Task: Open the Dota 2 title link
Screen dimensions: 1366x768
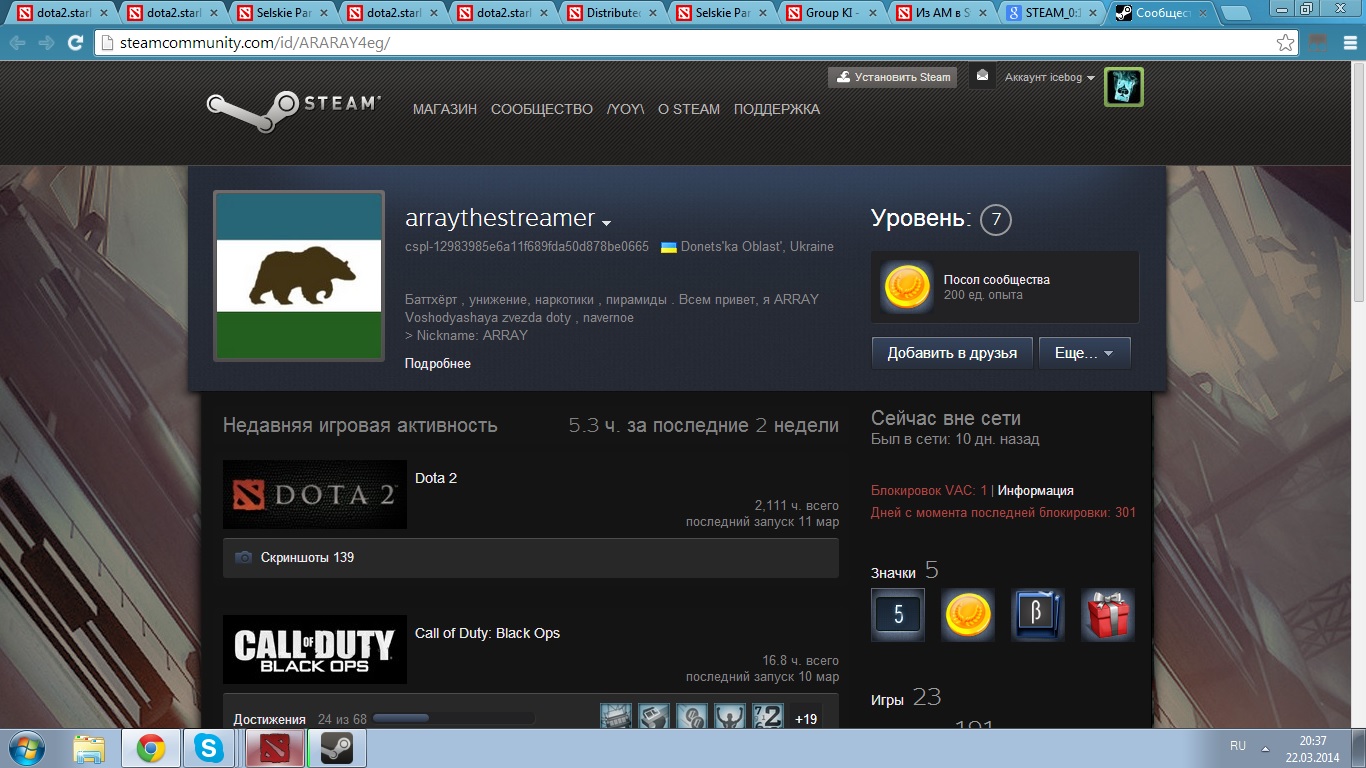Action: (436, 478)
